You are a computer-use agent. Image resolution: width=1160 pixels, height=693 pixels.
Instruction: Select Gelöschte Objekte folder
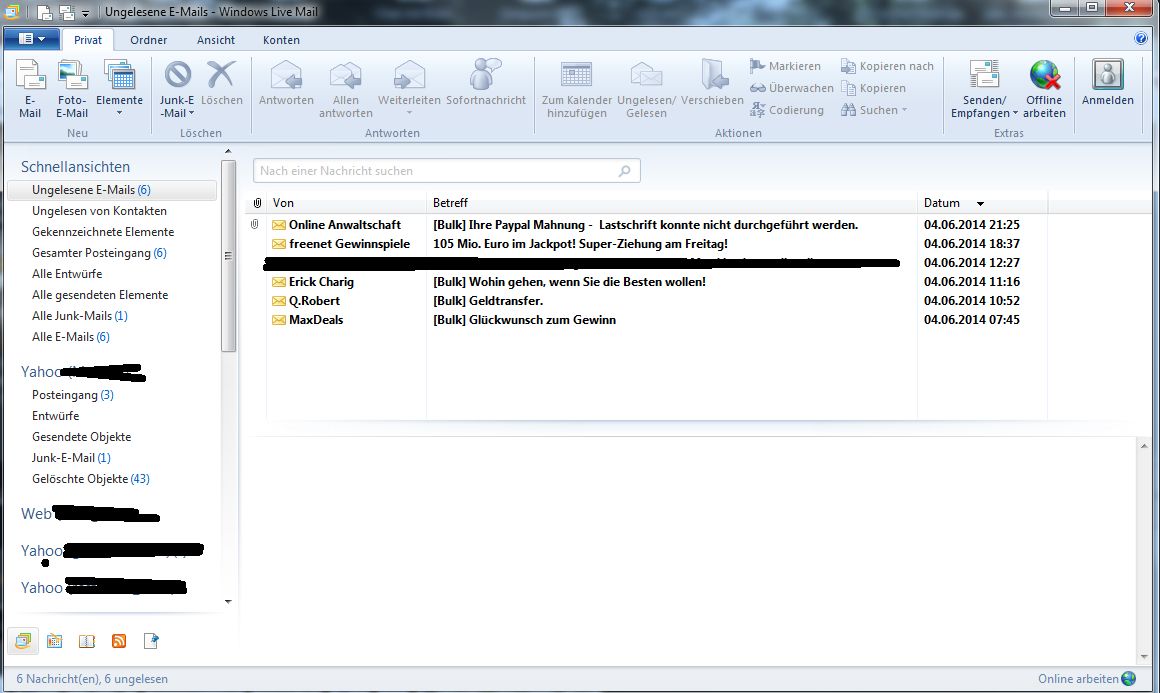pyautogui.click(x=90, y=479)
